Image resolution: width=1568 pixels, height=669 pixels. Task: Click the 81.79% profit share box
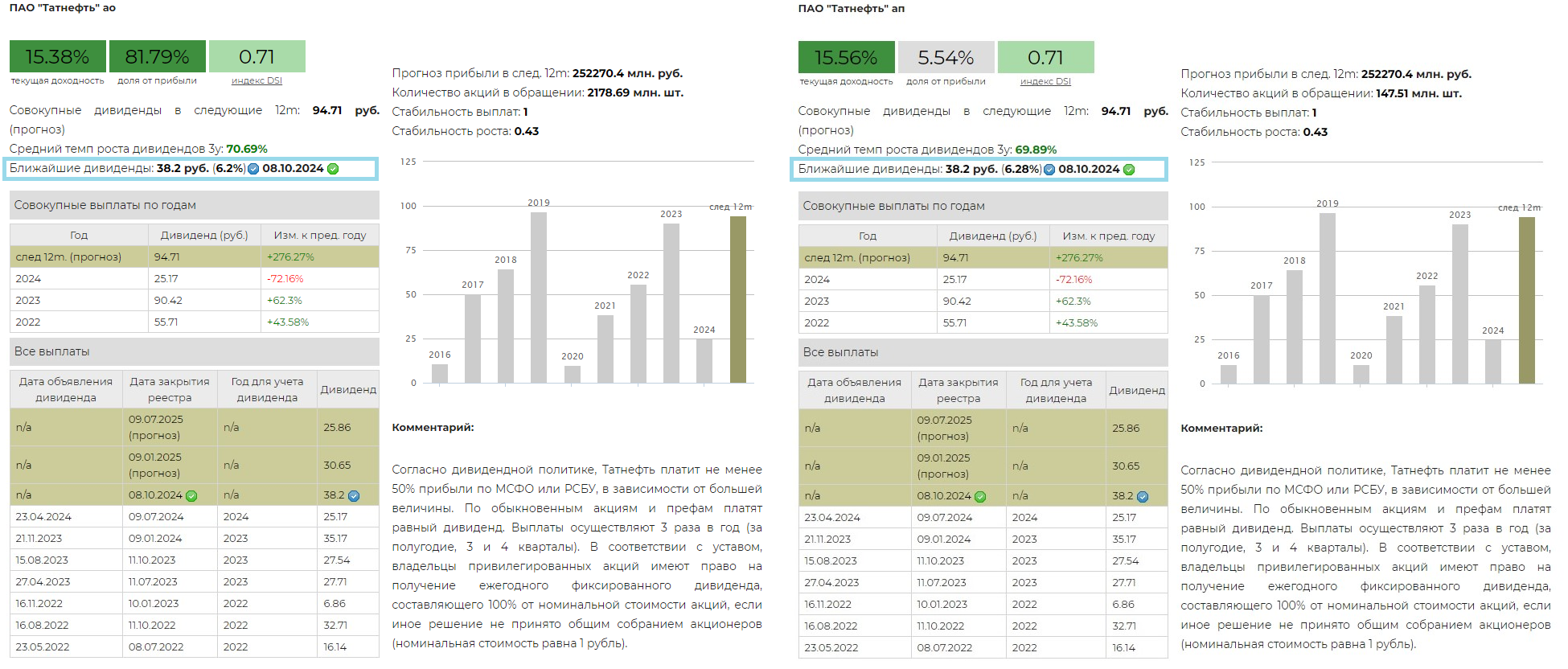[157, 57]
